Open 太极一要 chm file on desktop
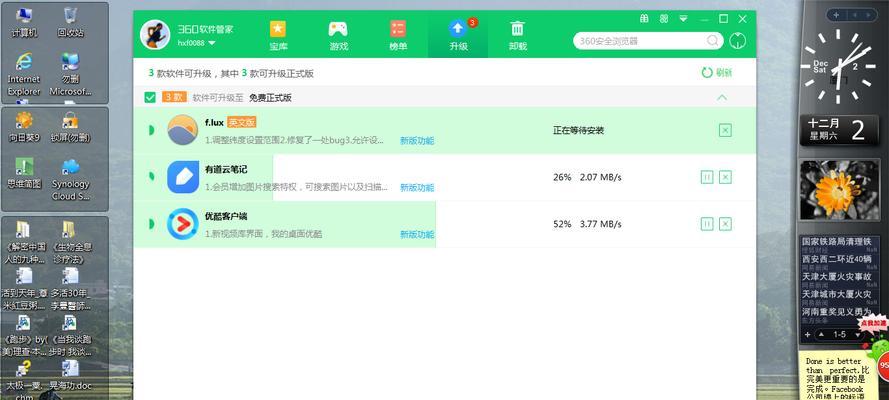Viewport: 889px width, 400px height. 24,378
